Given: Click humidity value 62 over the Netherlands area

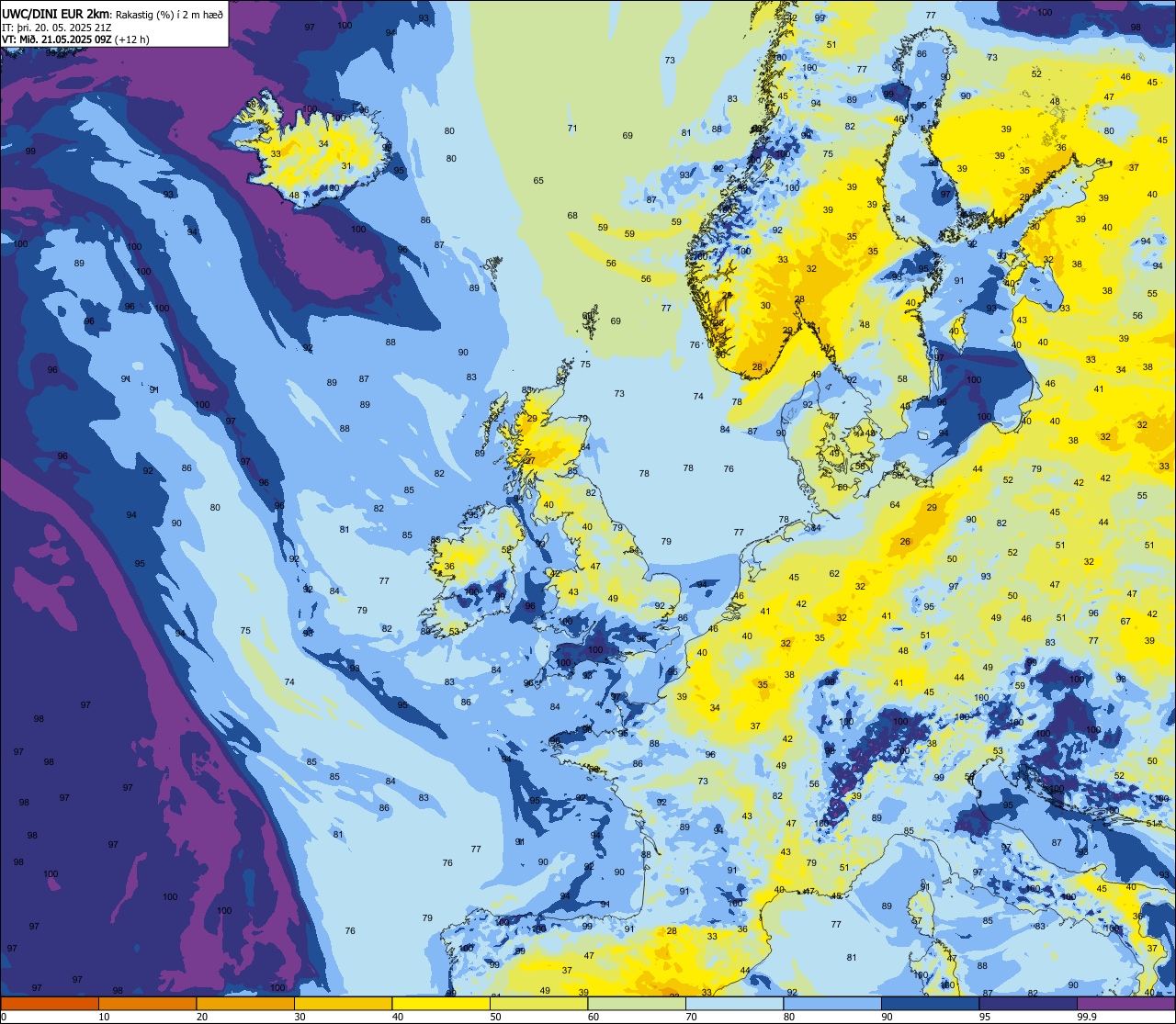Looking at the screenshot, I should (834, 574).
